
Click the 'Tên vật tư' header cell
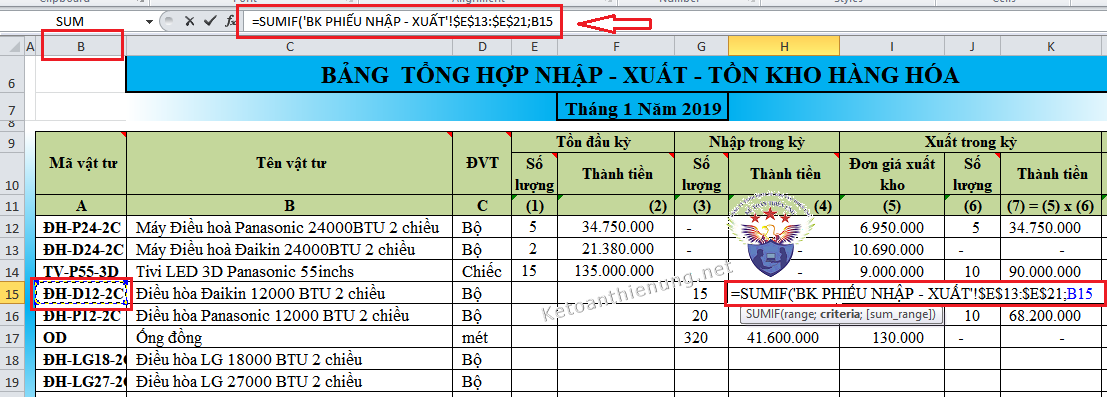[x=289, y=163]
